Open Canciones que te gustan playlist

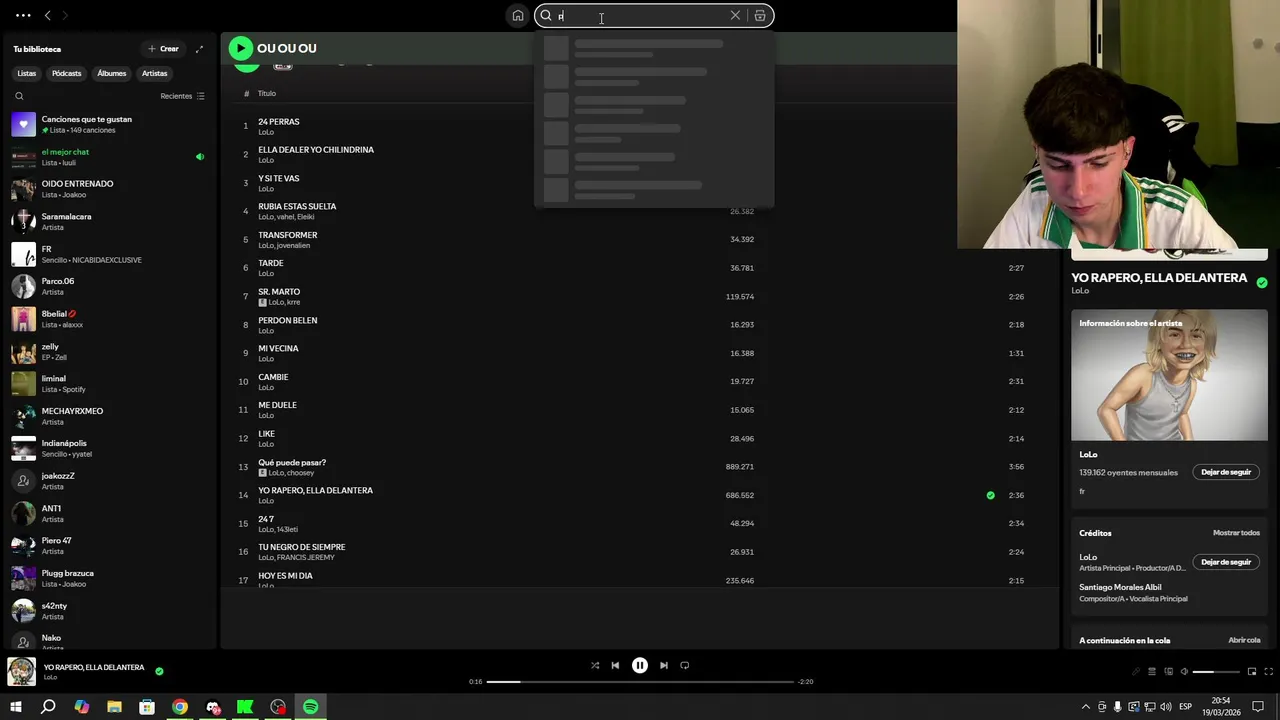pos(108,125)
